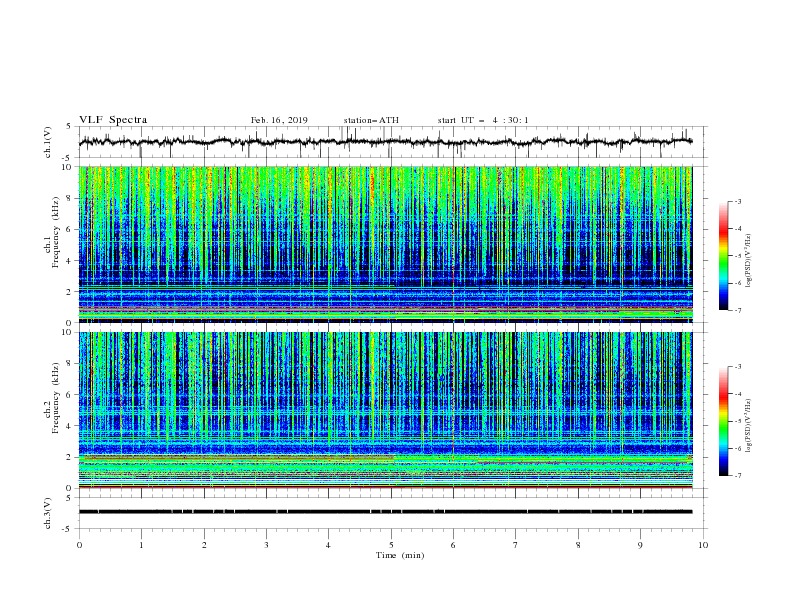Click the ch.2 spectrogram panel

coord(385,410)
